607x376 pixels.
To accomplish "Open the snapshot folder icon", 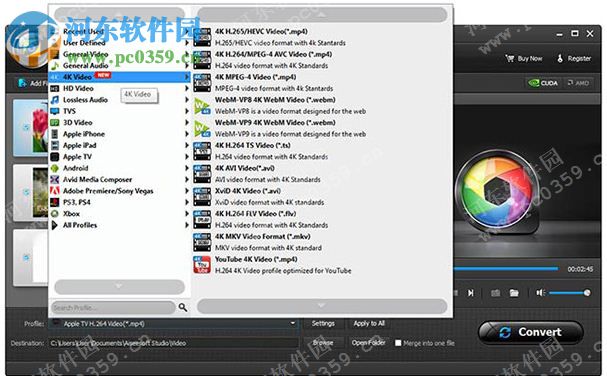I will [x=514, y=293].
